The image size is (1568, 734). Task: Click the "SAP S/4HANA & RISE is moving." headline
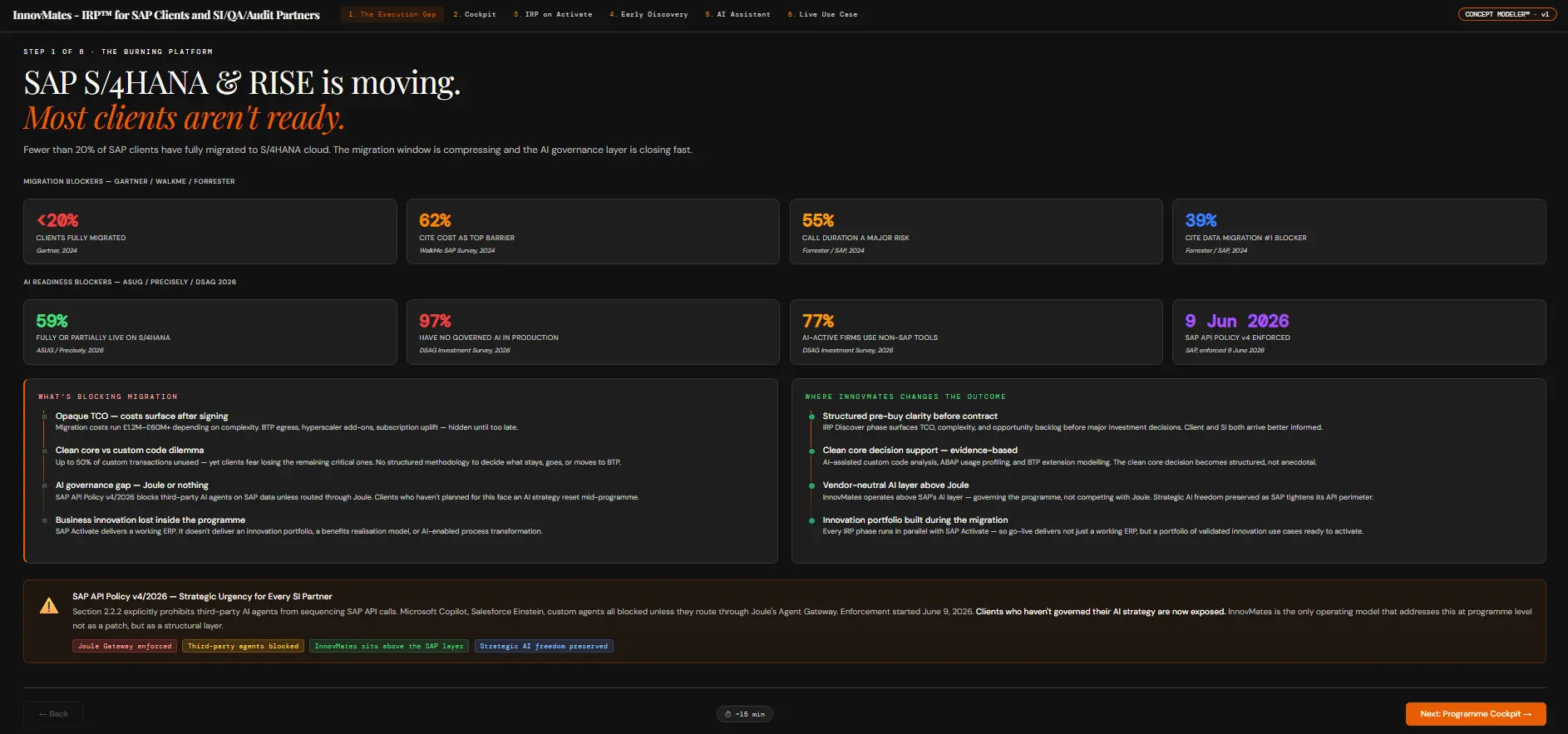[242, 83]
